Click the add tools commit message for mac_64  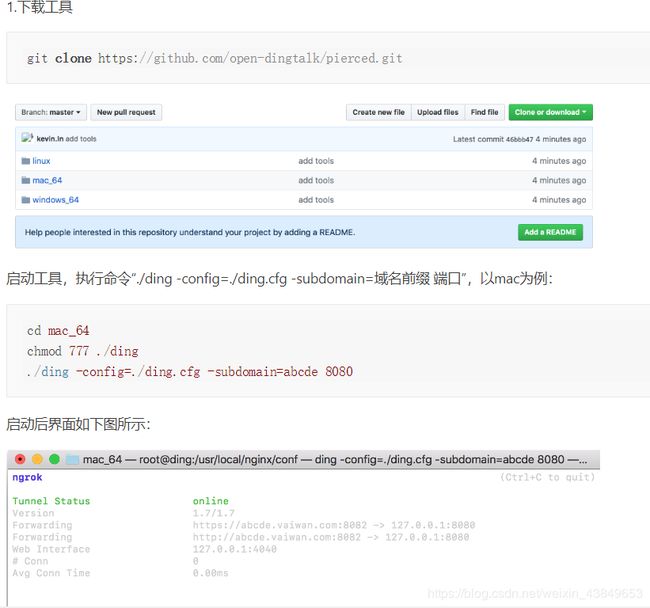click(x=316, y=180)
